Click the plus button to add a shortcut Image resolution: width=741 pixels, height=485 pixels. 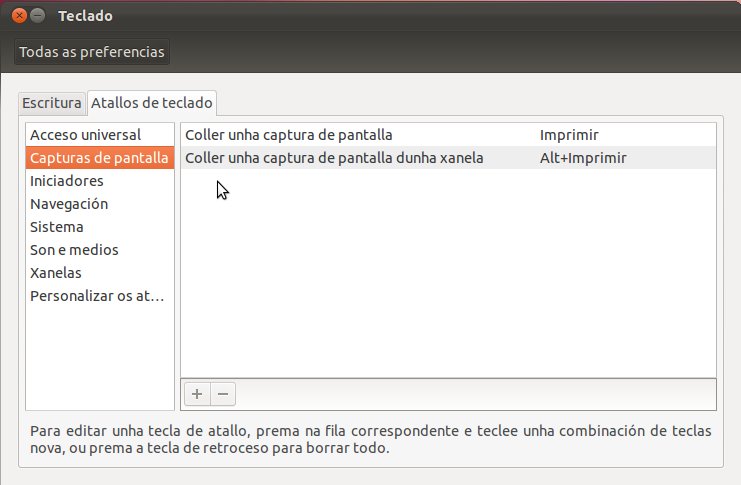pos(197,394)
